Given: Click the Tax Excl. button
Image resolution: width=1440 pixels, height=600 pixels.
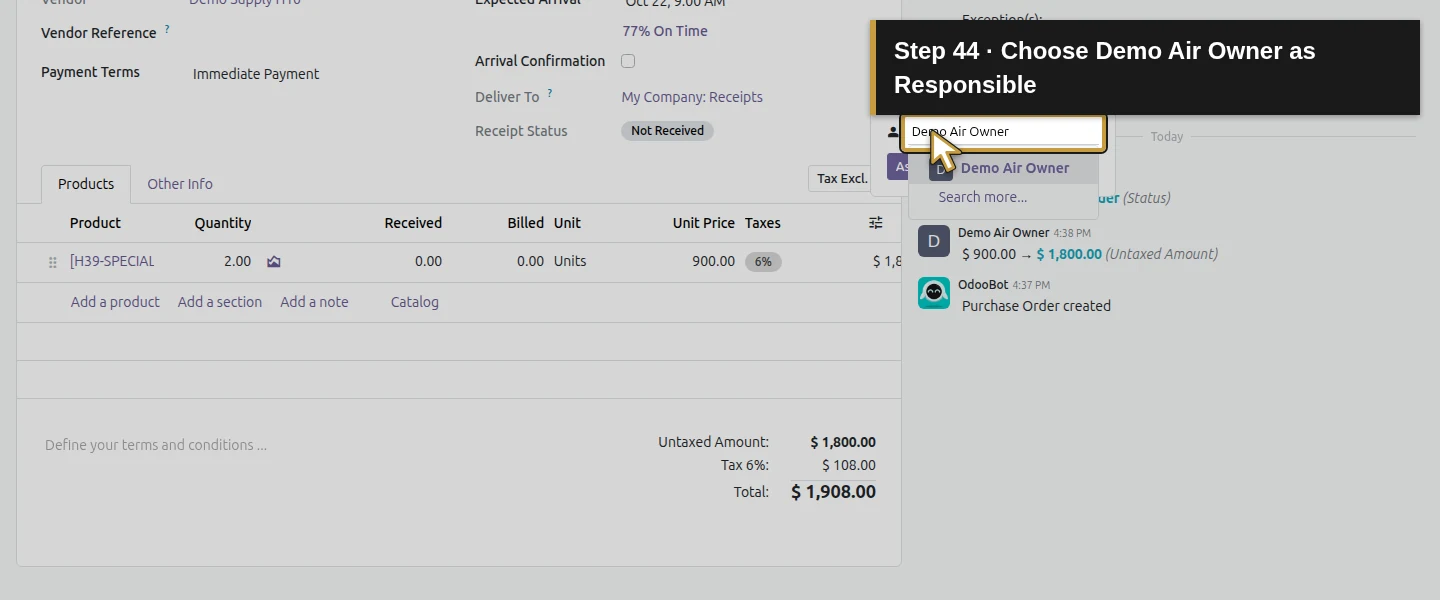Looking at the screenshot, I should pos(841,179).
